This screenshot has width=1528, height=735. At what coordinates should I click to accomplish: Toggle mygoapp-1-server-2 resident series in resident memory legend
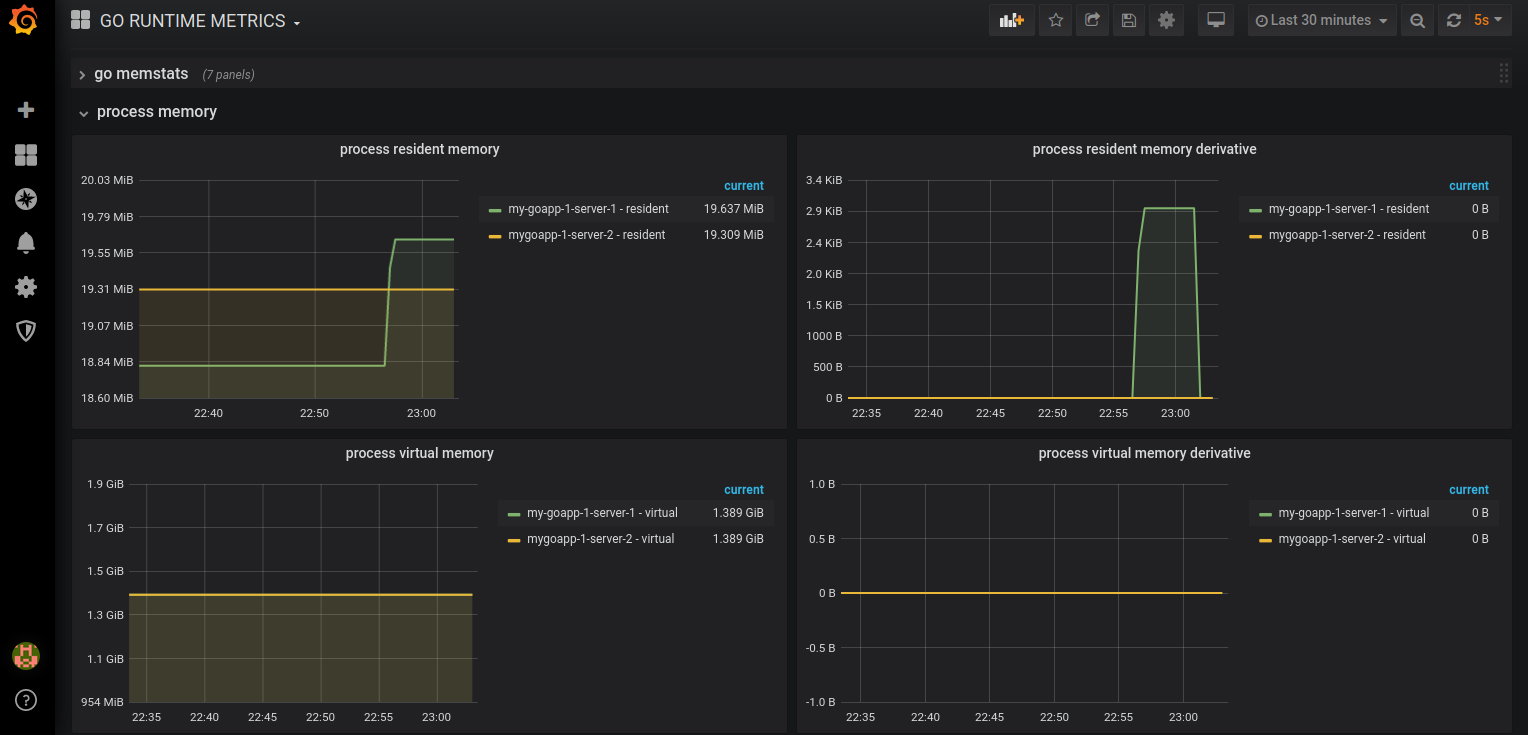click(x=587, y=235)
